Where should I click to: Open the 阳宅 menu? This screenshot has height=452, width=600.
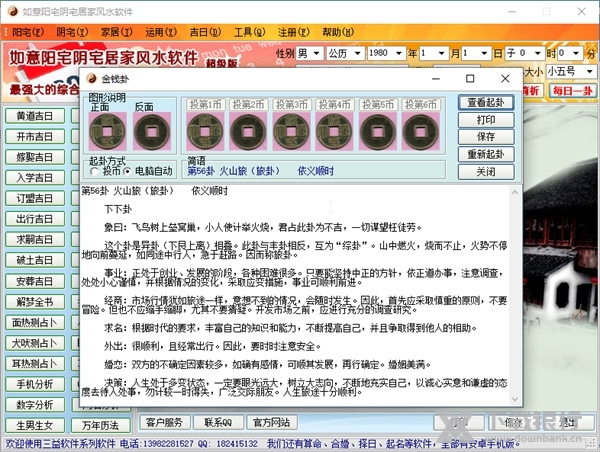tap(28, 32)
